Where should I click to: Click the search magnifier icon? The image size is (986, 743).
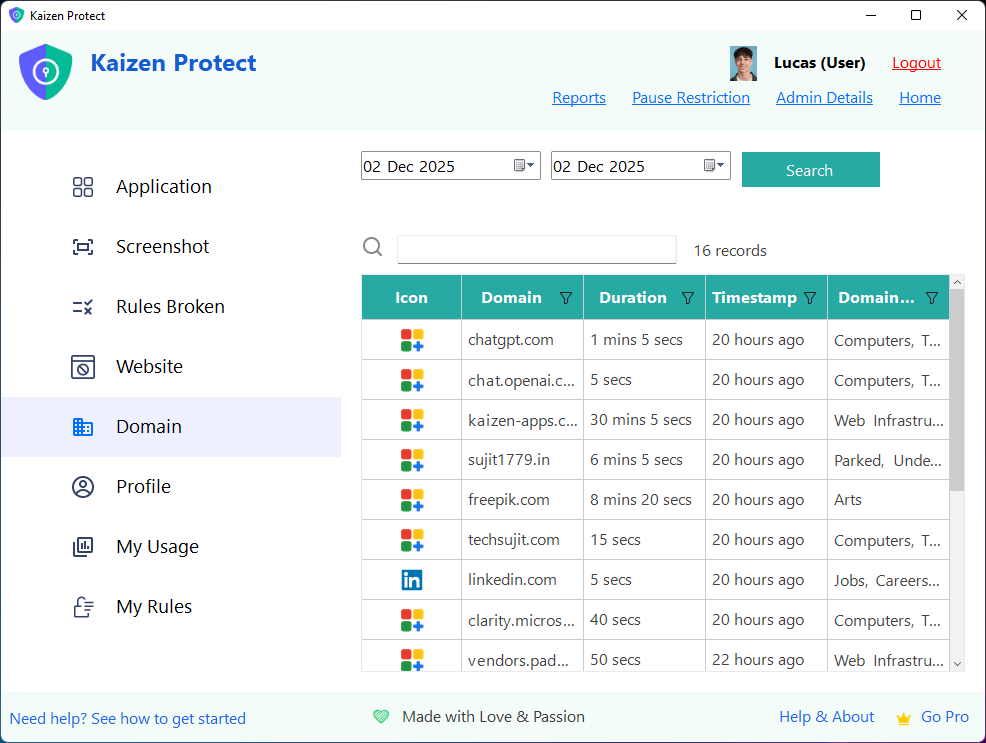coord(372,246)
